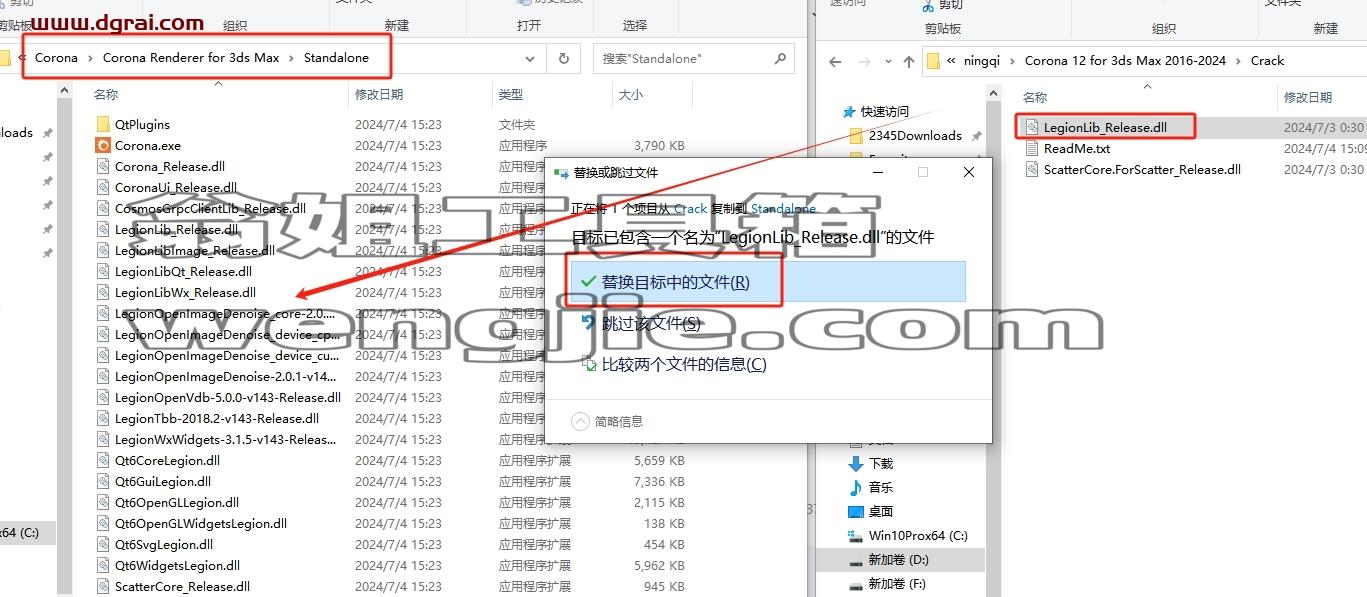Choose 跳过该文件(S) option
1367x597 pixels.
pos(651,324)
